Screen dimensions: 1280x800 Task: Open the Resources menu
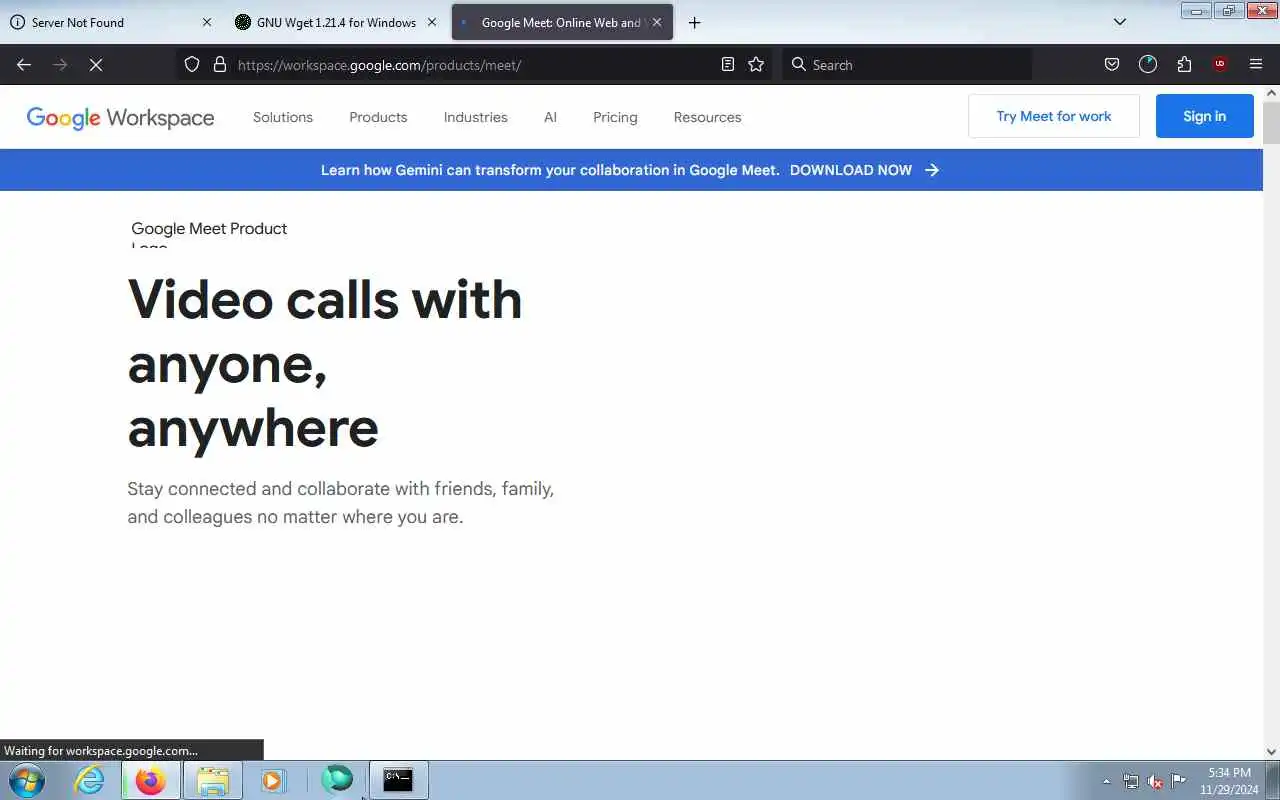707,117
